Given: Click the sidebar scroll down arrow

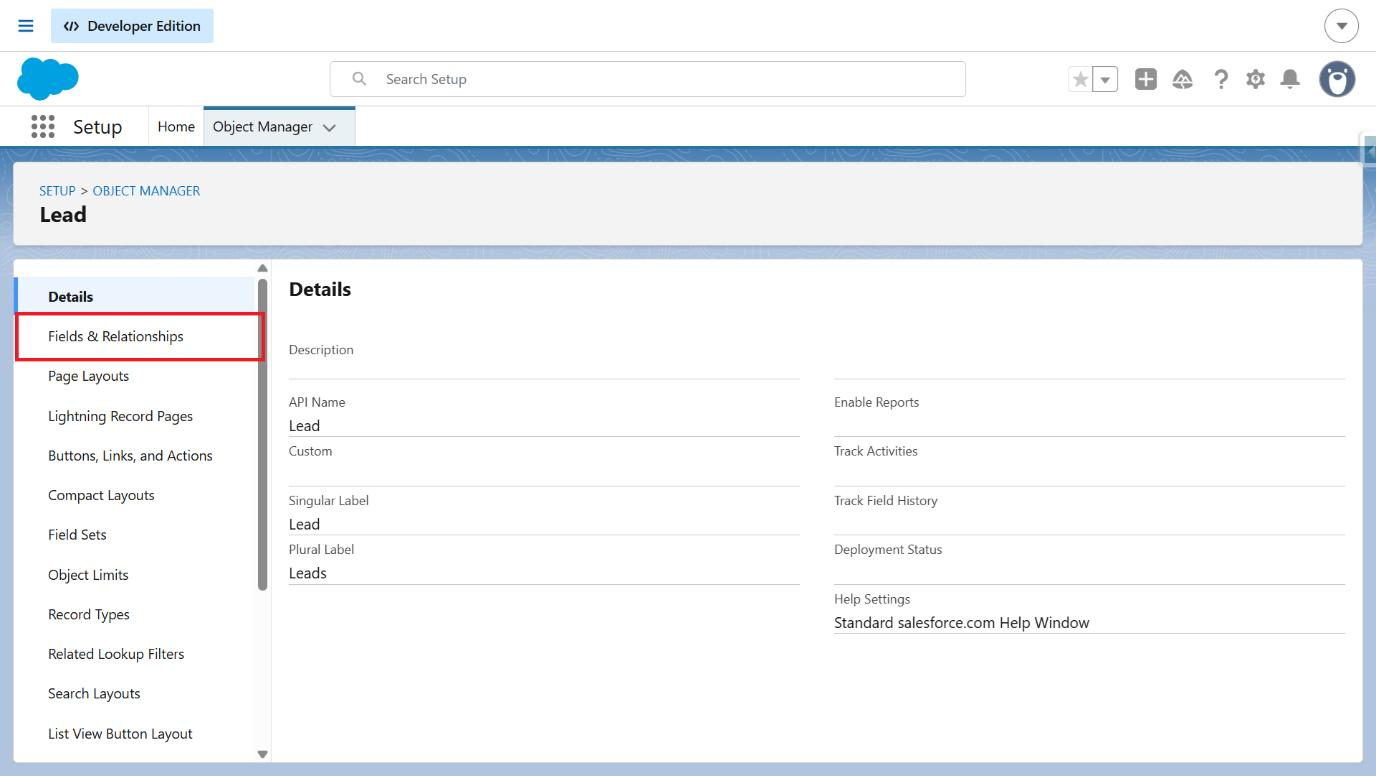Looking at the screenshot, I should click(x=263, y=755).
